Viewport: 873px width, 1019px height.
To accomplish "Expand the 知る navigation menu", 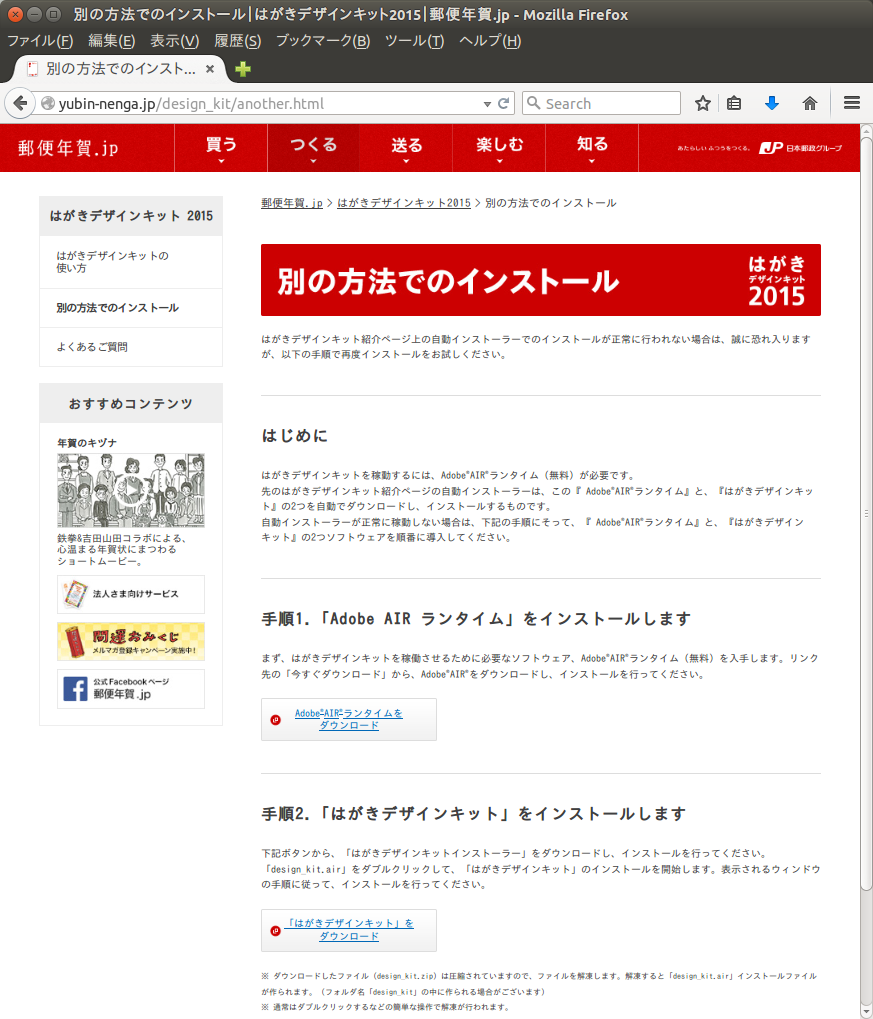I will point(592,148).
